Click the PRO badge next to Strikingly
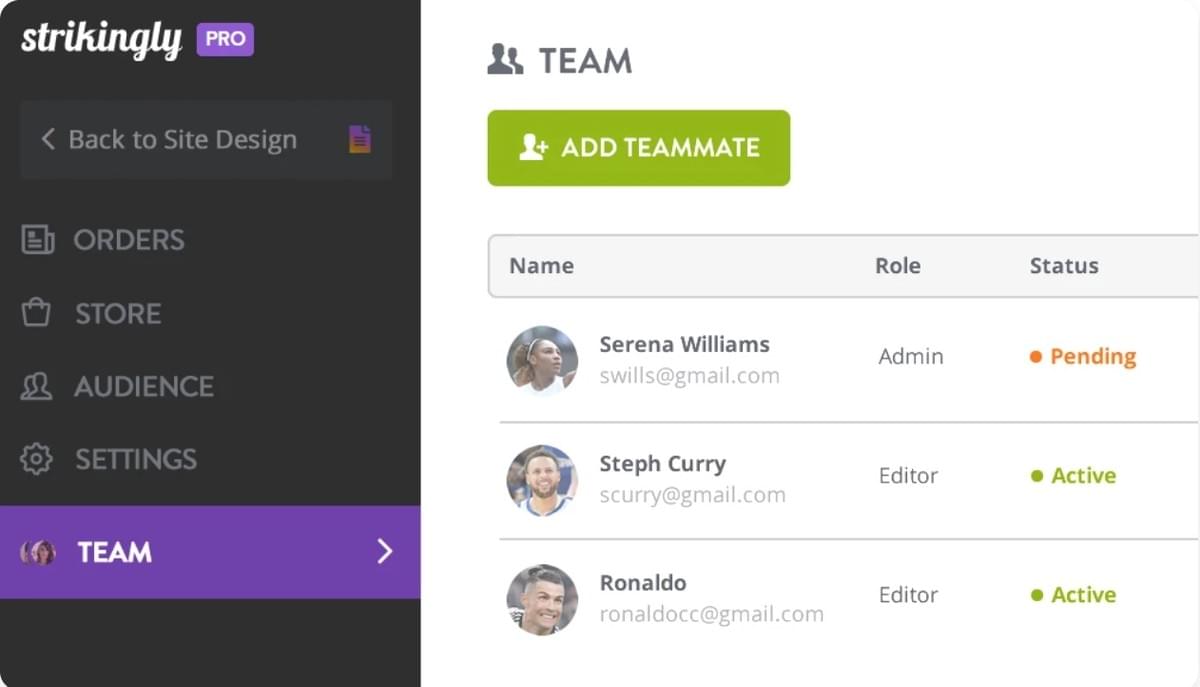The height and width of the screenshot is (687, 1200). [x=225, y=39]
